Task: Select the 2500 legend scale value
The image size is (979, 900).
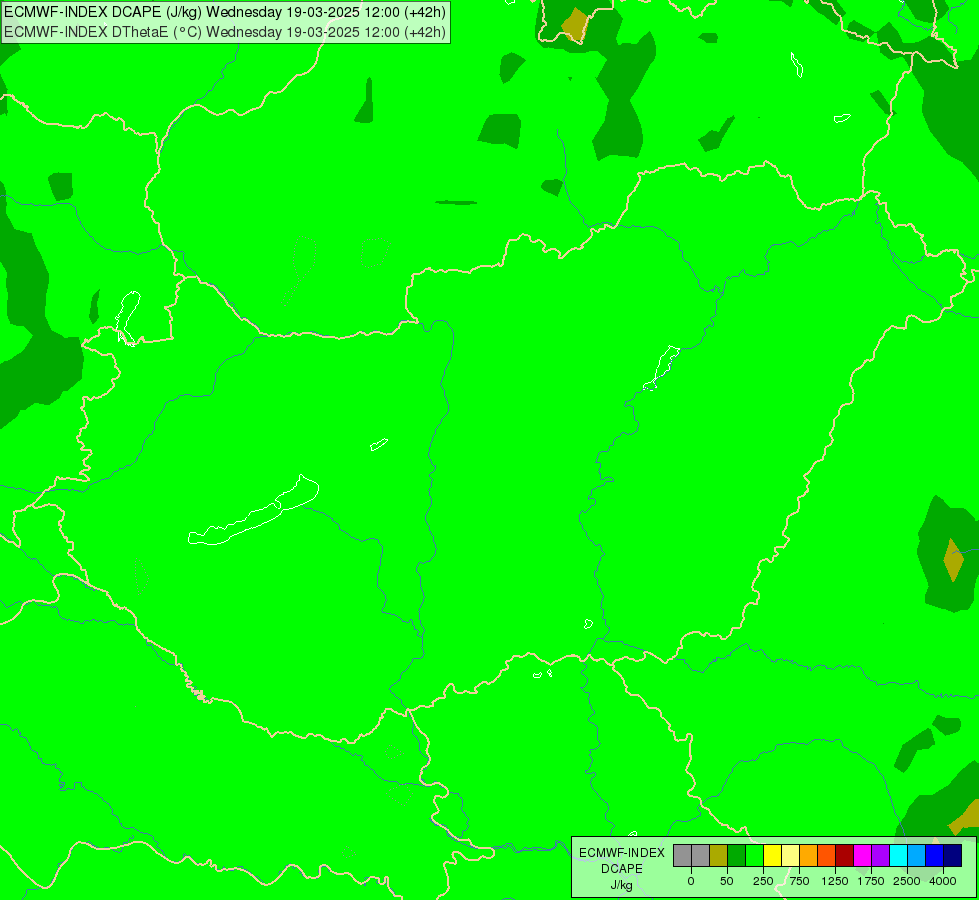Action: 907,881
